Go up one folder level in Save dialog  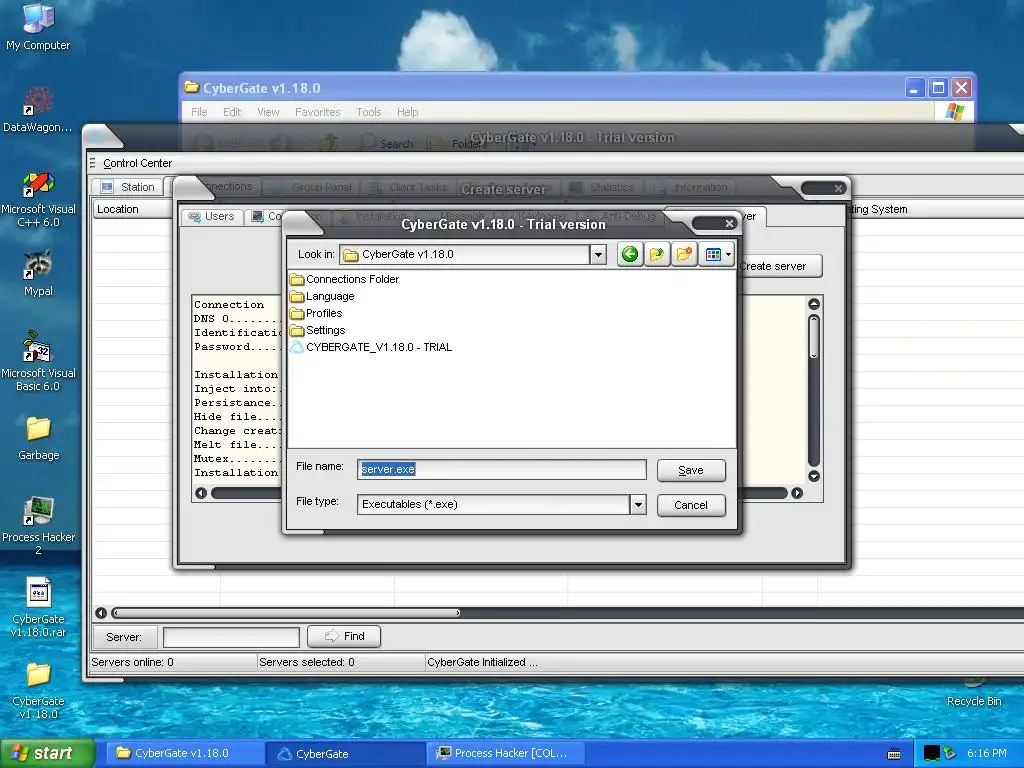pyautogui.click(x=656, y=254)
